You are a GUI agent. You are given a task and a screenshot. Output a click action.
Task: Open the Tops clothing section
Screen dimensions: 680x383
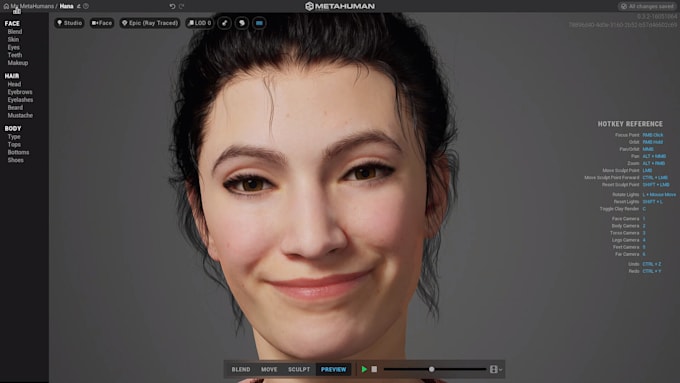click(14, 144)
